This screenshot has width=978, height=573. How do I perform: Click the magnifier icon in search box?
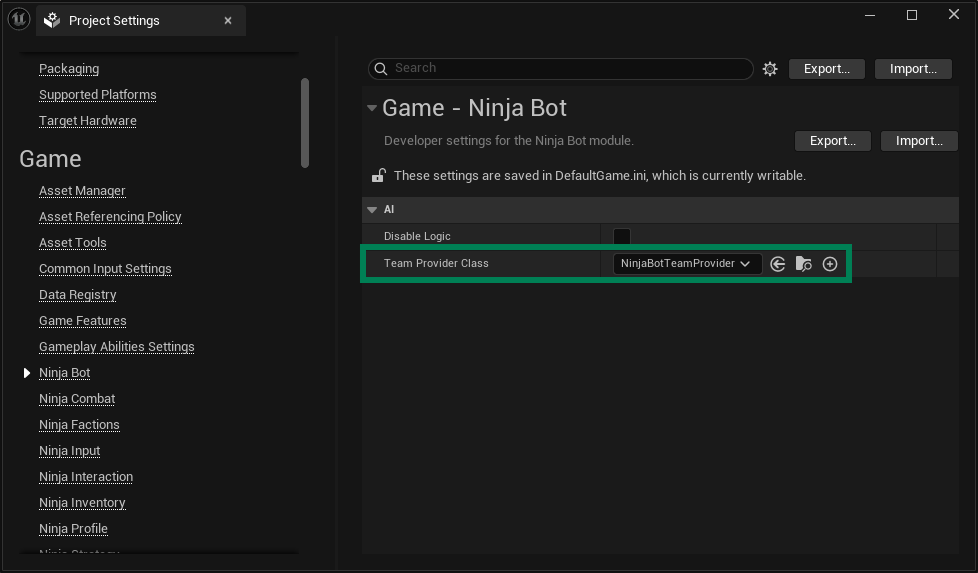click(380, 69)
